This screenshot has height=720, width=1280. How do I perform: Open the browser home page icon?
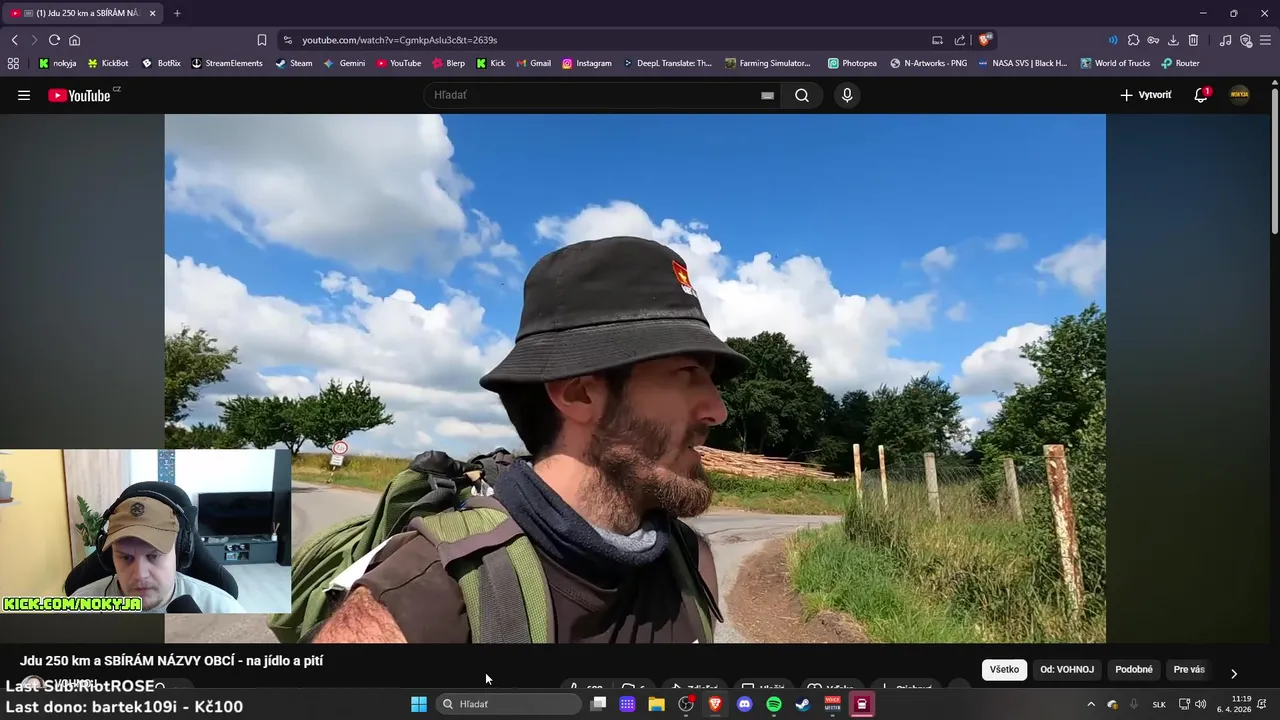tap(74, 40)
